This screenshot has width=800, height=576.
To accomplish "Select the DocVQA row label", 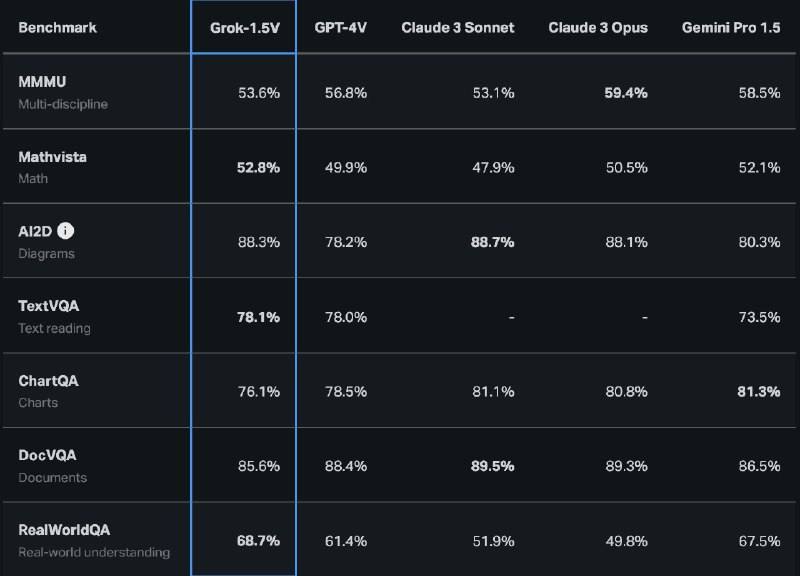I will (x=47, y=455).
